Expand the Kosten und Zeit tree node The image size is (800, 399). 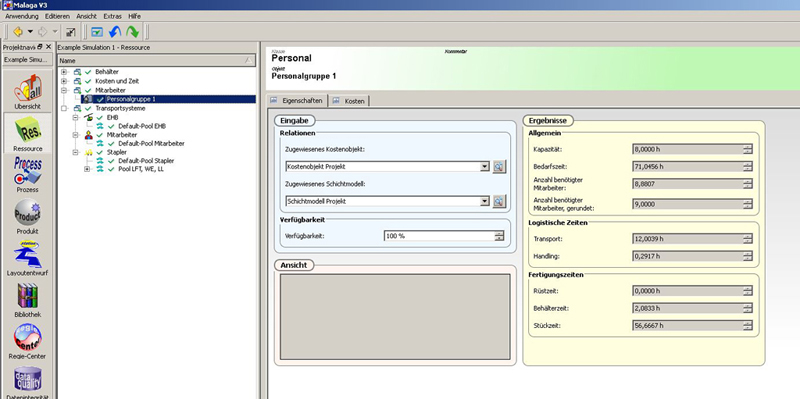tap(64, 81)
